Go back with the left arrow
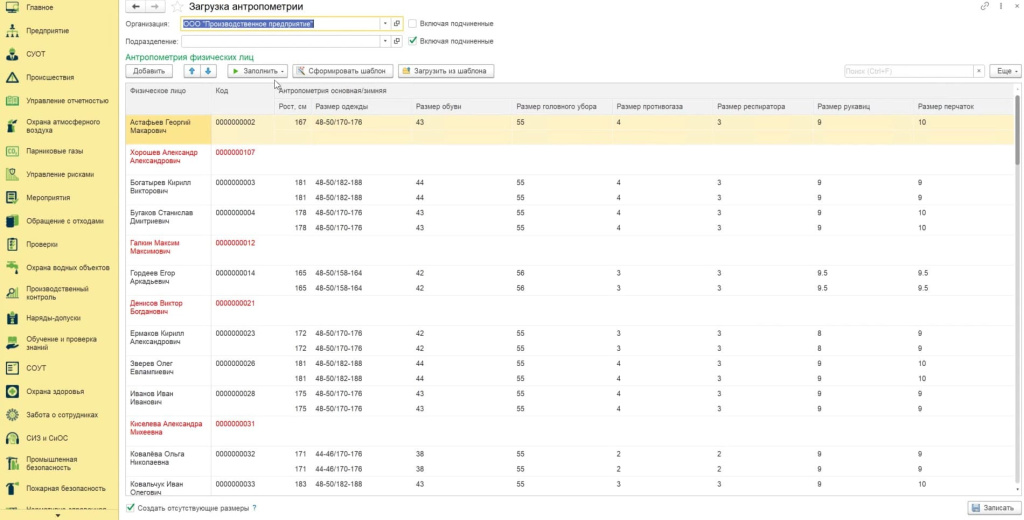1024x520 pixels. coord(135,7)
